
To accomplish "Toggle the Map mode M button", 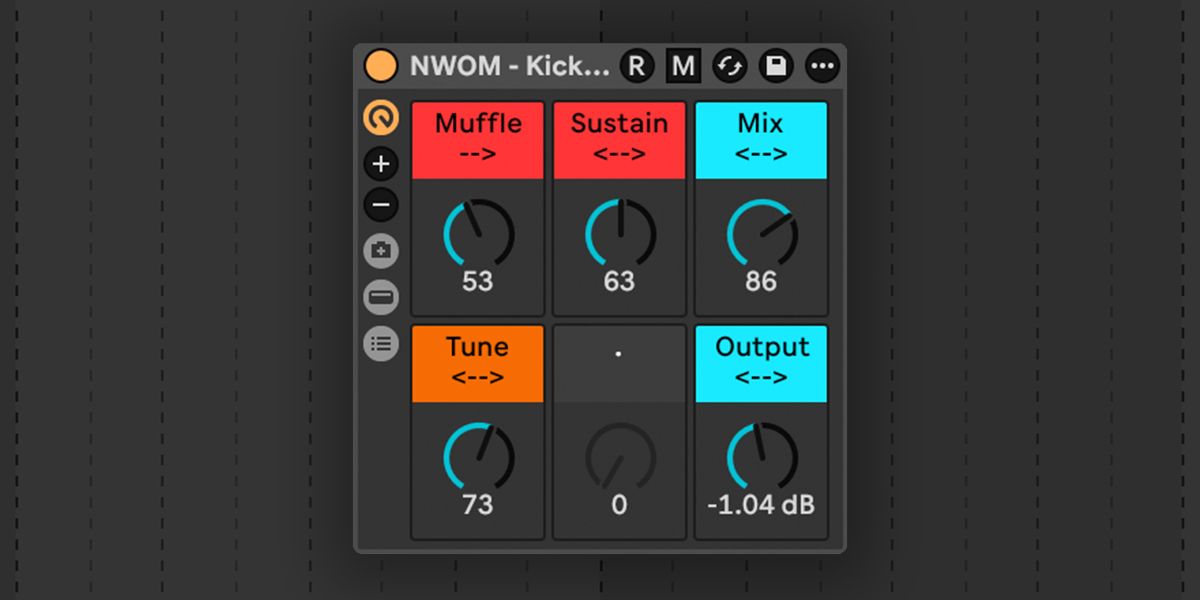I will (683, 66).
